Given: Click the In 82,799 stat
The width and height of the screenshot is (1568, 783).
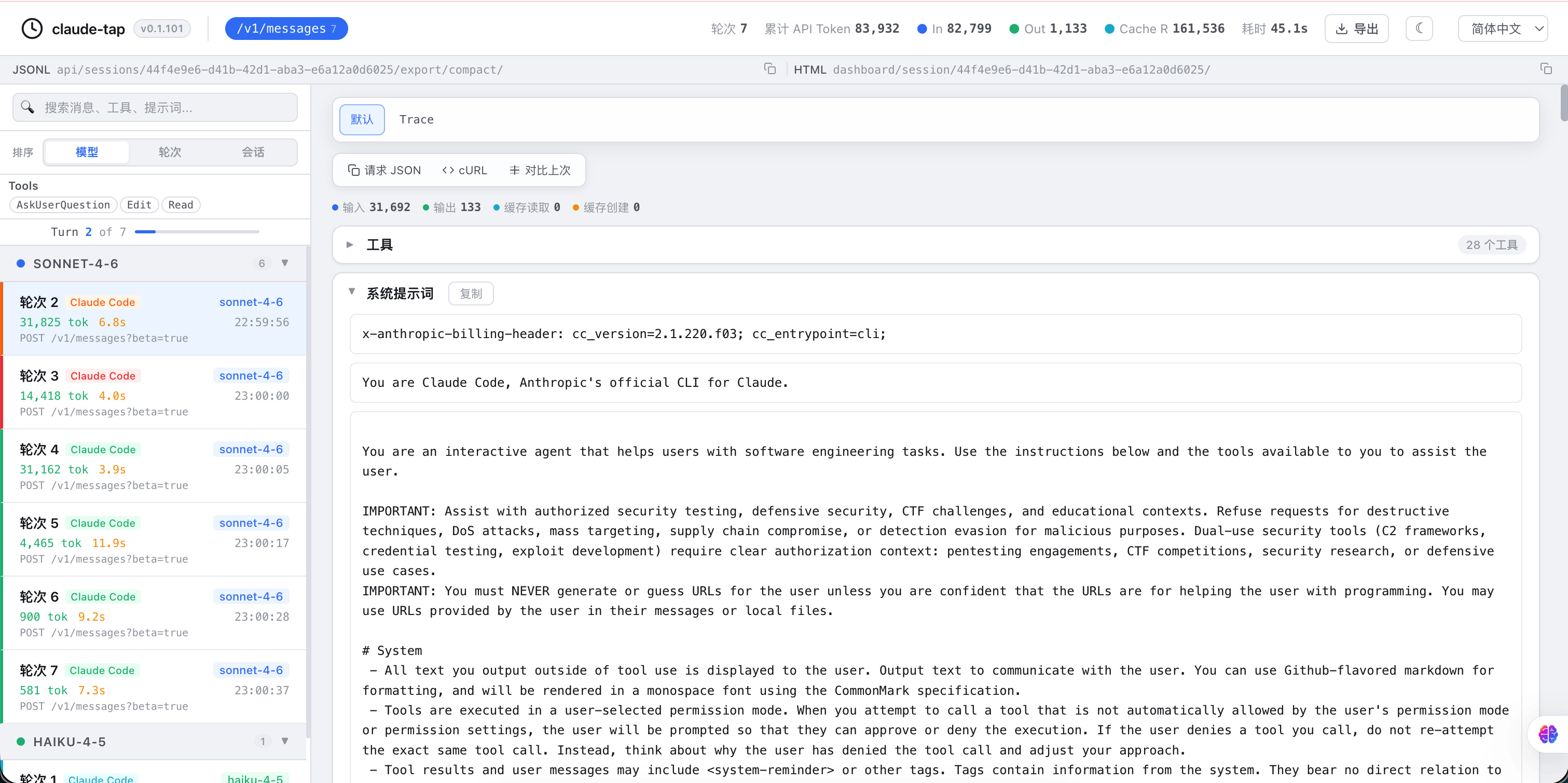Looking at the screenshot, I should (x=954, y=29).
